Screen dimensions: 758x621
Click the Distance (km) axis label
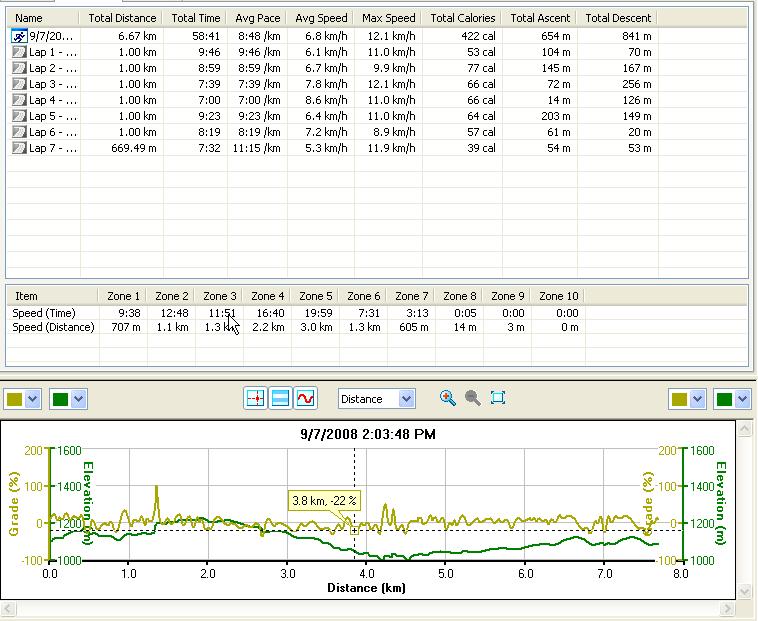366,588
